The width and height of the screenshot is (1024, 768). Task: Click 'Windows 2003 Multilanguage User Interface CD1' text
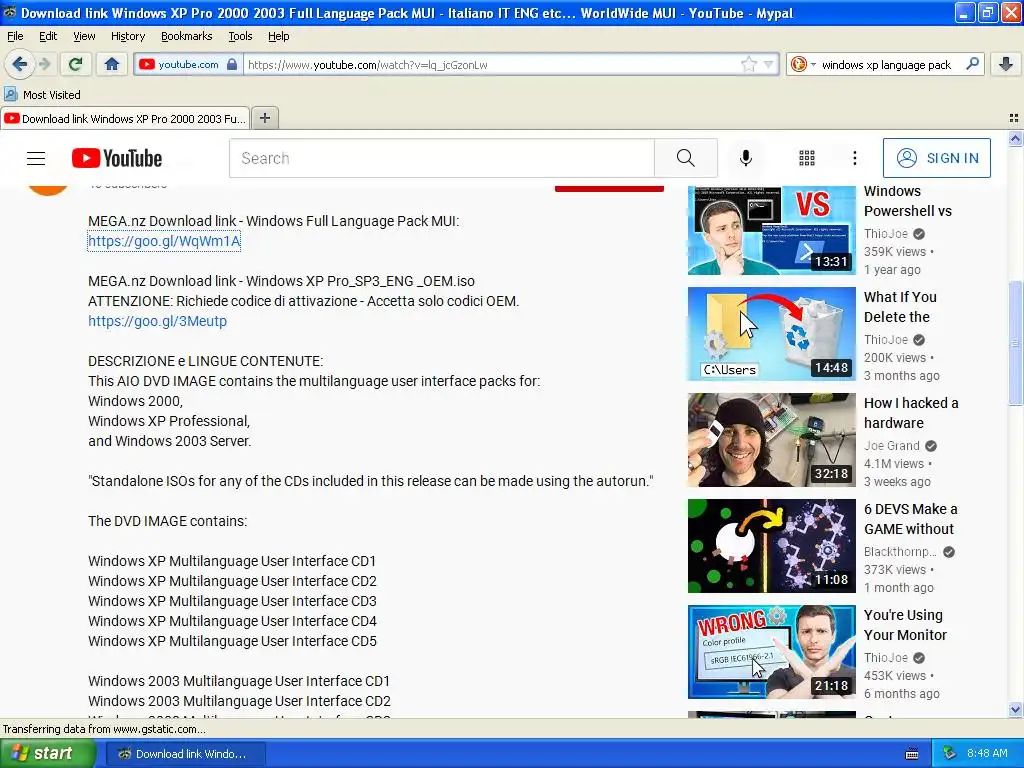[x=239, y=680]
